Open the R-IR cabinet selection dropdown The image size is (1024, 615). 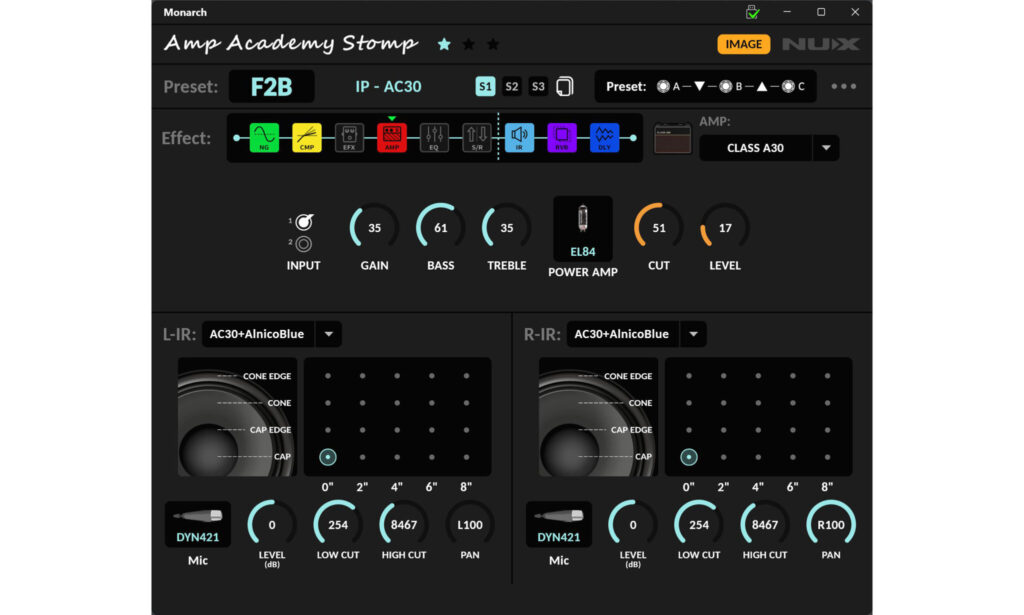(694, 334)
